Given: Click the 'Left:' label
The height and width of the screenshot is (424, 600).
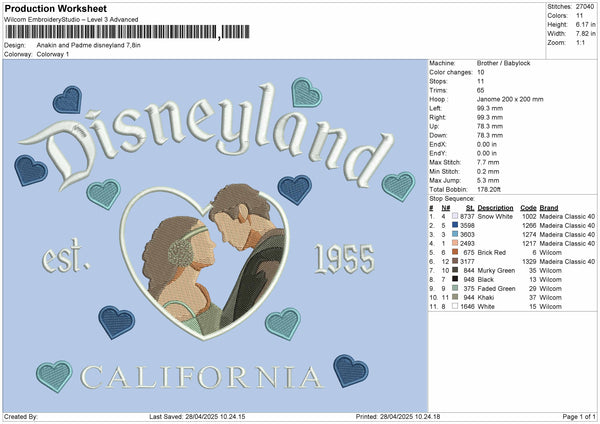Looking at the screenshot, I should tap(435, 108).
